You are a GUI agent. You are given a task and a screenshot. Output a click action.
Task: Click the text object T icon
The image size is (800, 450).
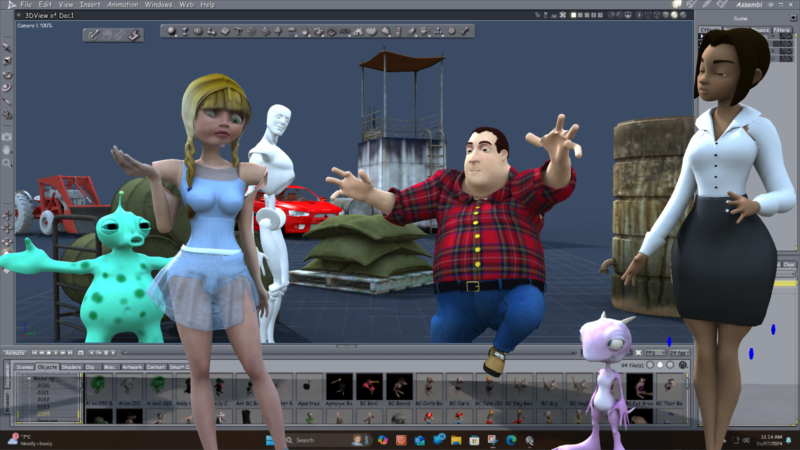pyautogui.click(x=238, y=32)
